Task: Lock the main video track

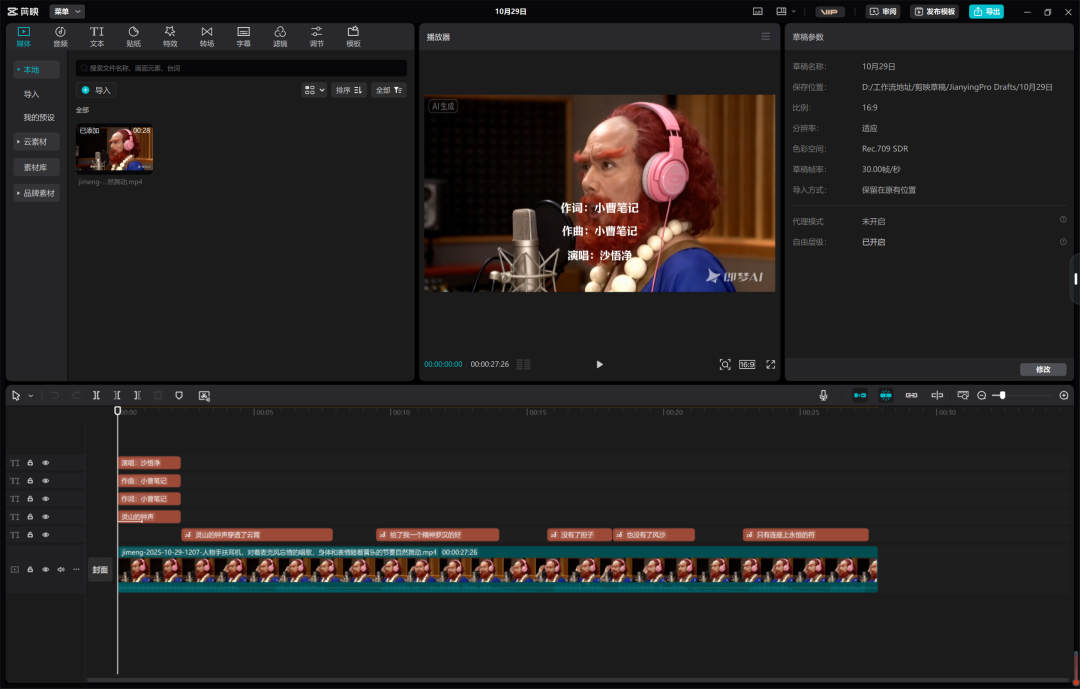Action: [x=30, y=569]
